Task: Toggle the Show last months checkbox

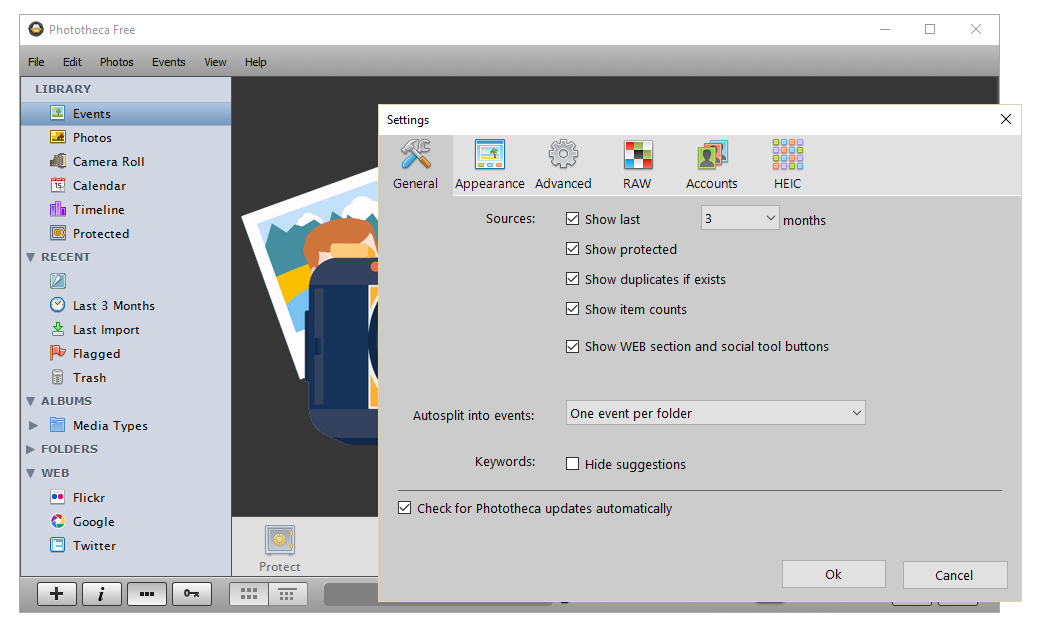Action: (572, 219)
